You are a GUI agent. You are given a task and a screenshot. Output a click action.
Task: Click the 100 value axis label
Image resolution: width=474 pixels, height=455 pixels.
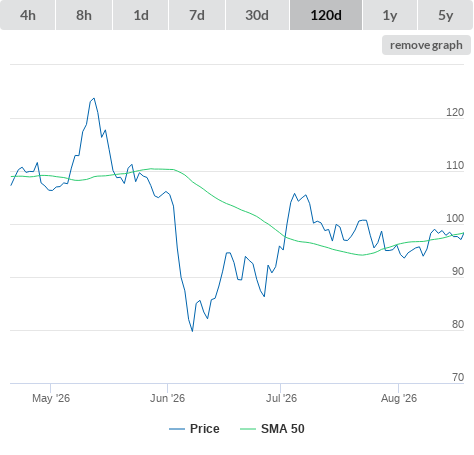(455, 218)
